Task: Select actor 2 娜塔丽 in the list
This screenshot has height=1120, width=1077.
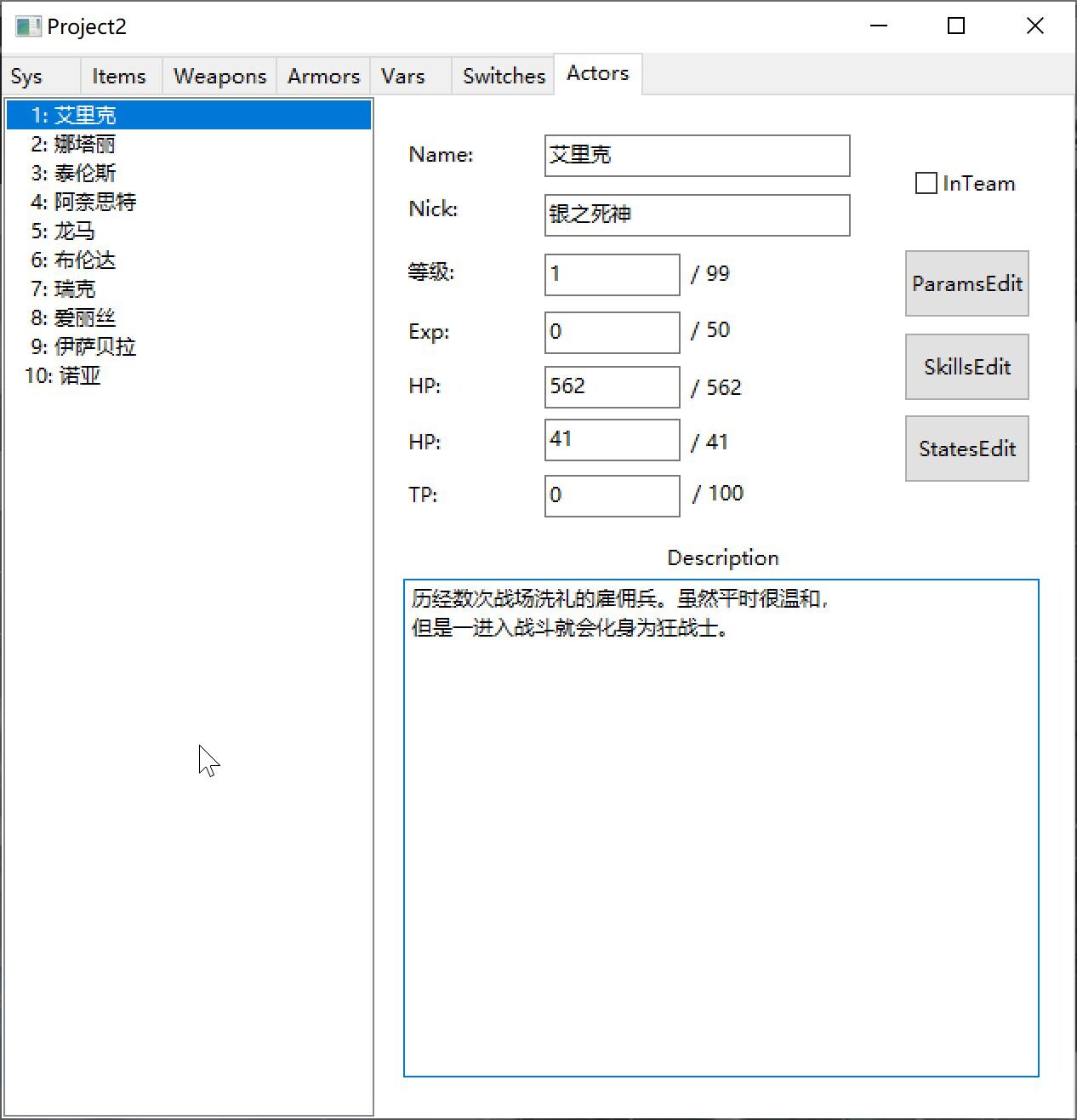Action: click(73, 144)
